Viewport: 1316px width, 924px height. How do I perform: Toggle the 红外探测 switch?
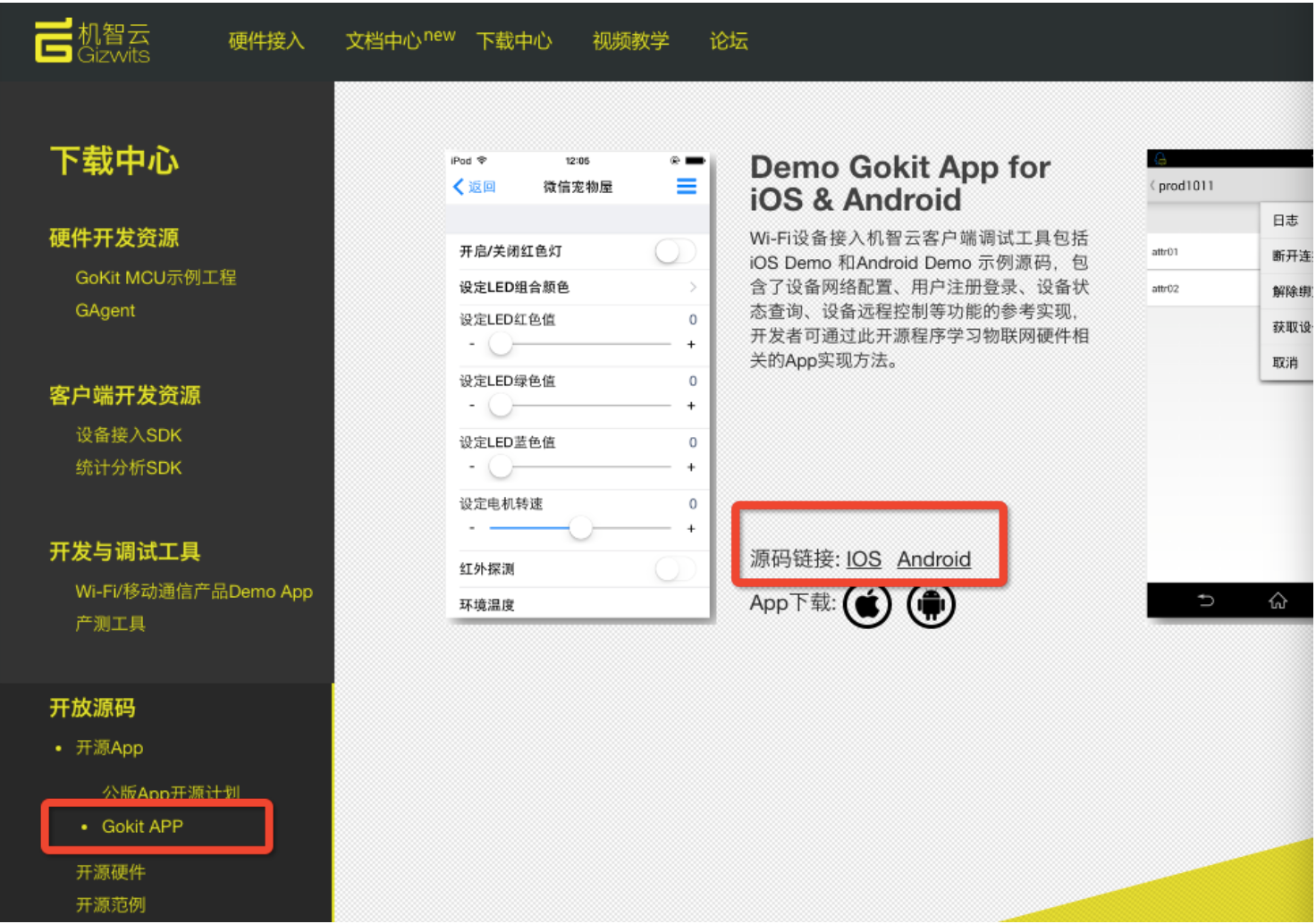click(674, 569)
